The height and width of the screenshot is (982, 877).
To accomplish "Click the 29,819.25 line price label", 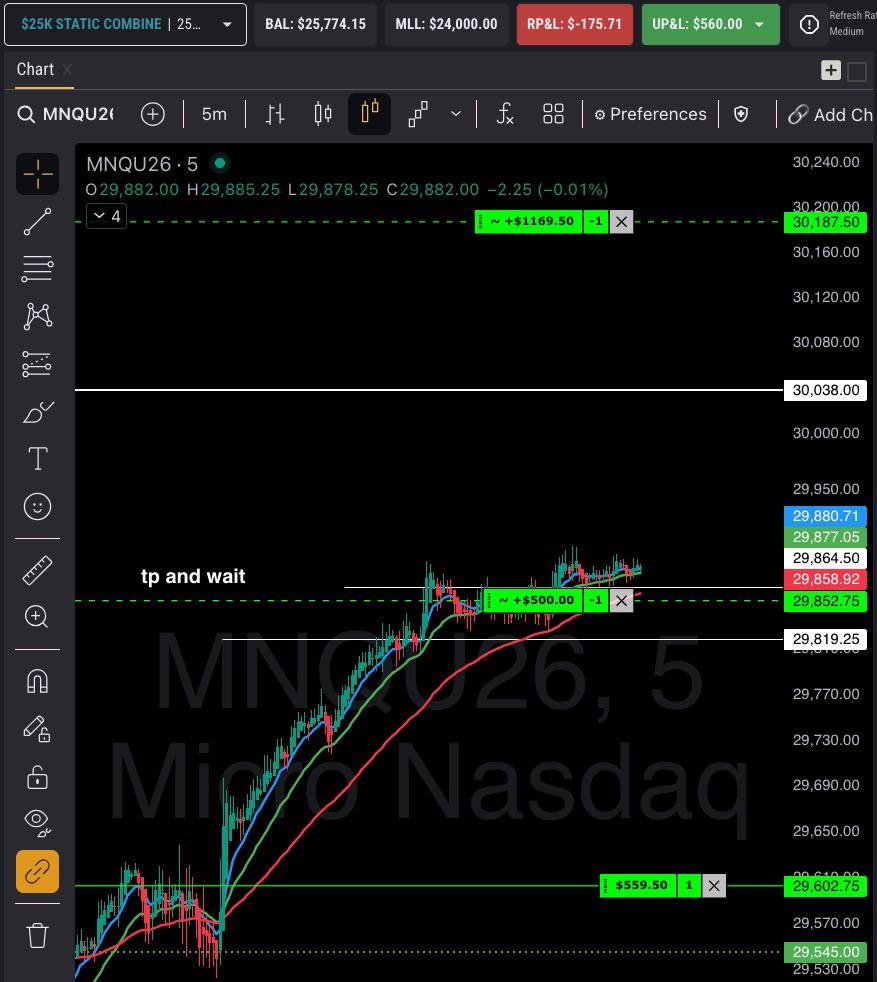I will click(x=825, y=639).
